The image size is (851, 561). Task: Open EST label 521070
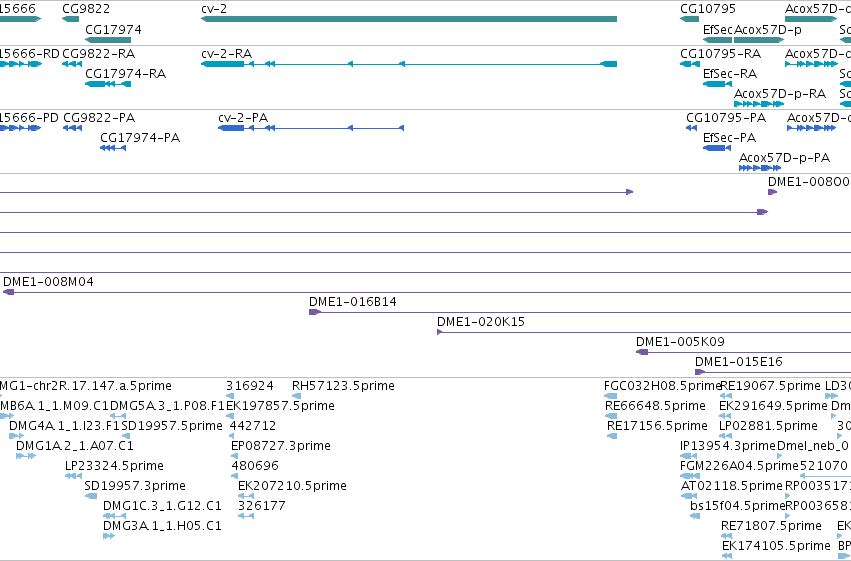pos(823,466)
